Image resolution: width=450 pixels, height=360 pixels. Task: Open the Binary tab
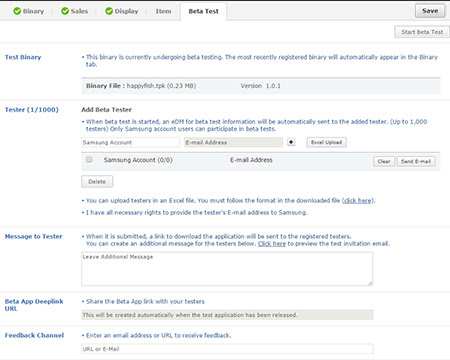[x=29, y=11]
